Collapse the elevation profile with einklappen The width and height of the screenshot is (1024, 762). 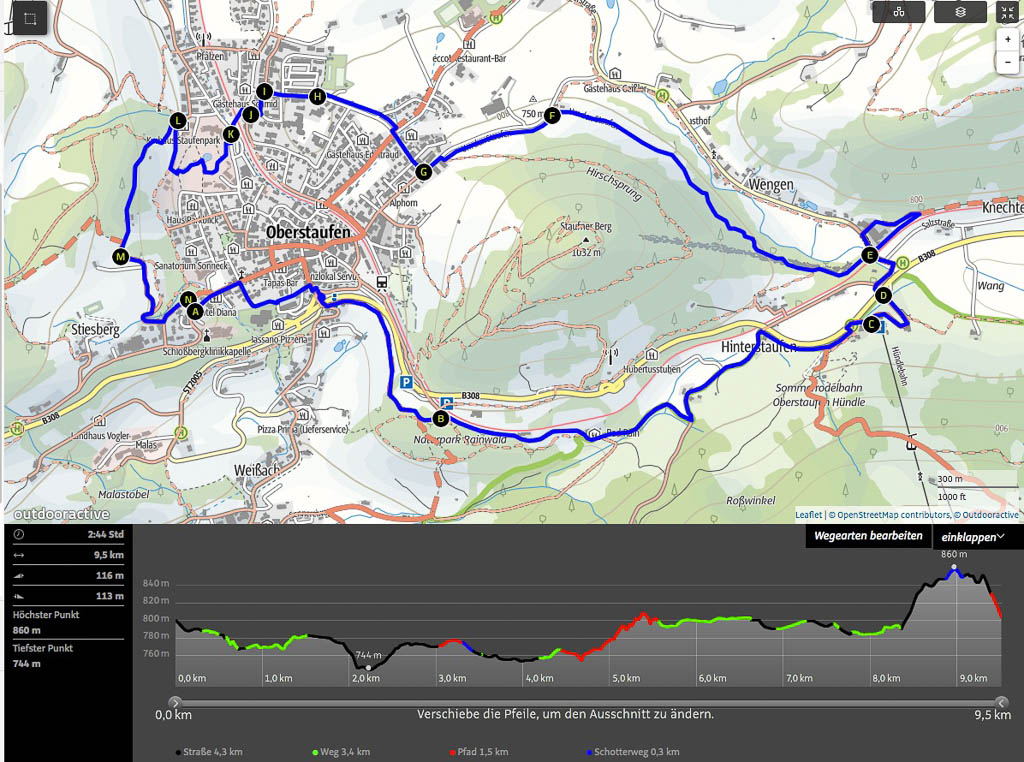coord(974,537)
